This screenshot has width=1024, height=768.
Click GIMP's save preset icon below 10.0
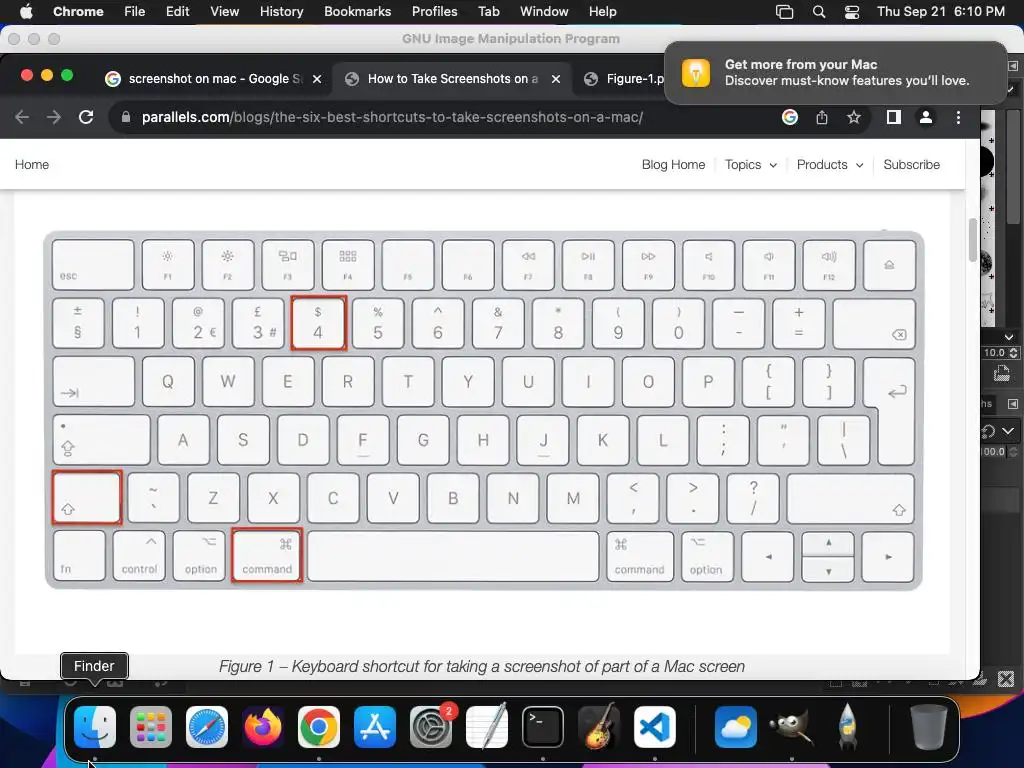coord(1001,374)
